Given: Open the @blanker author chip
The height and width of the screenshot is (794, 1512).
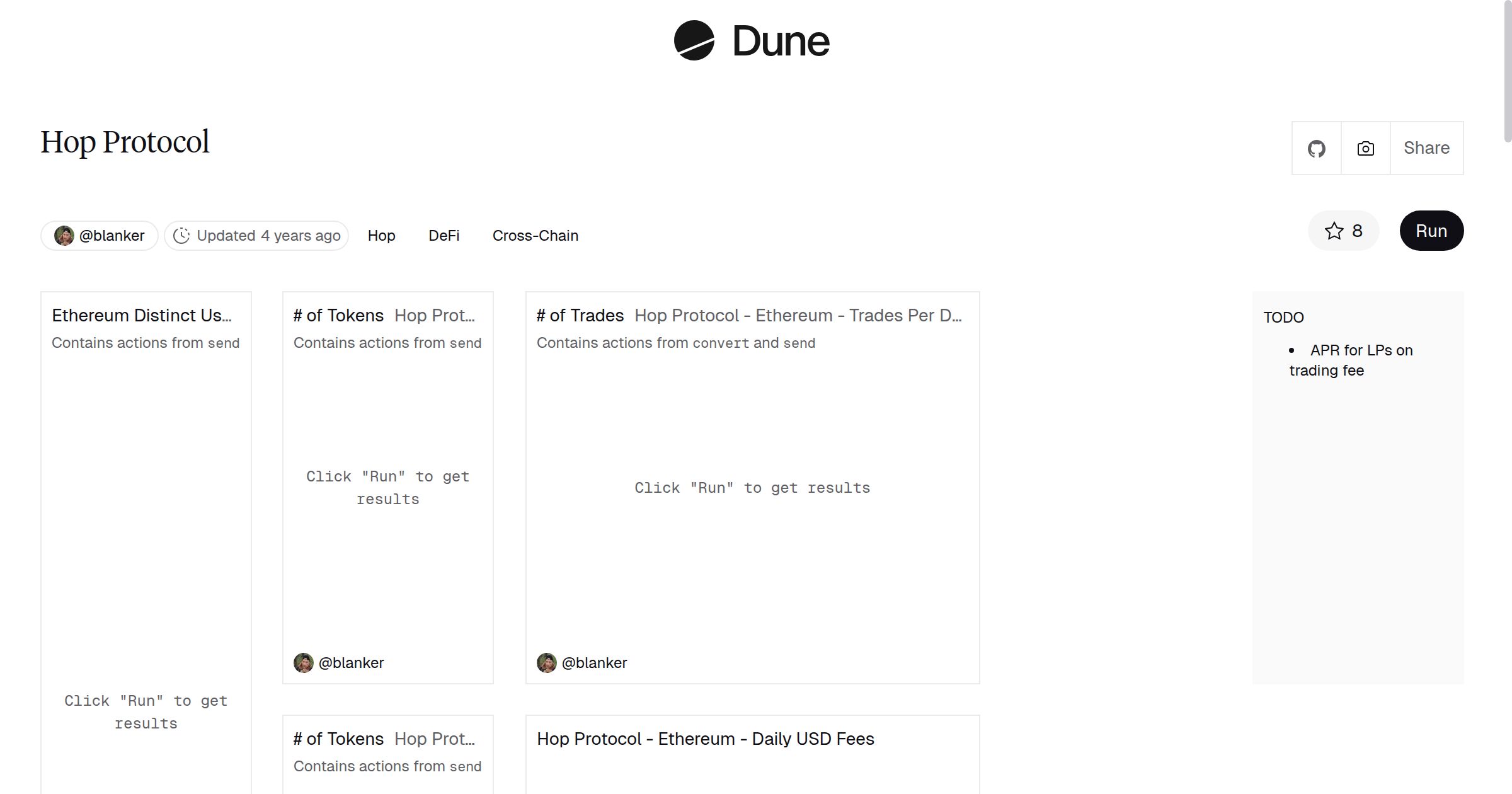Looking at the screenshot, I should pos(112,236).
